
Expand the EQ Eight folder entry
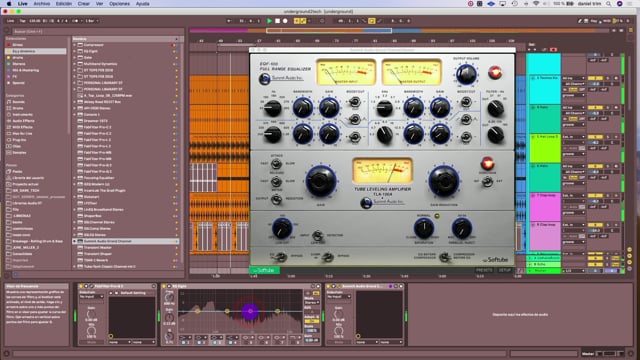tap(75, 51)
